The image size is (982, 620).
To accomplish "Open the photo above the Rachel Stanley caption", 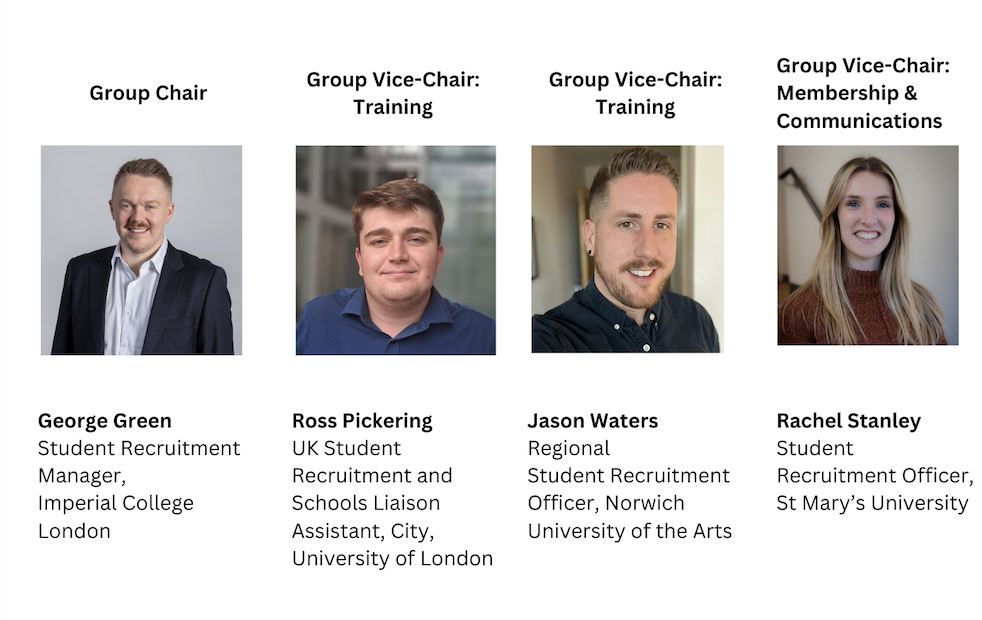I will point(868,245).
